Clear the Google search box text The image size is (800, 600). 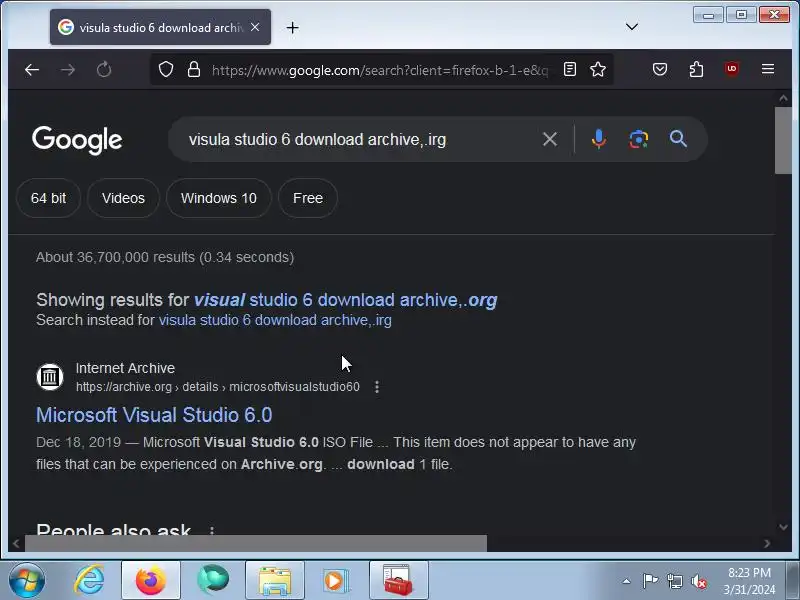(550, 139)
